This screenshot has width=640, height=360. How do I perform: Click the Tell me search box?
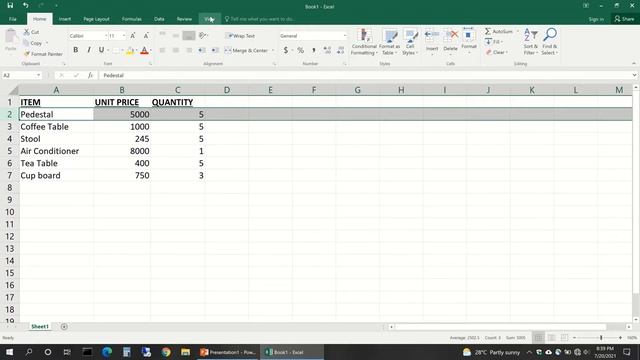pos(260,19)
